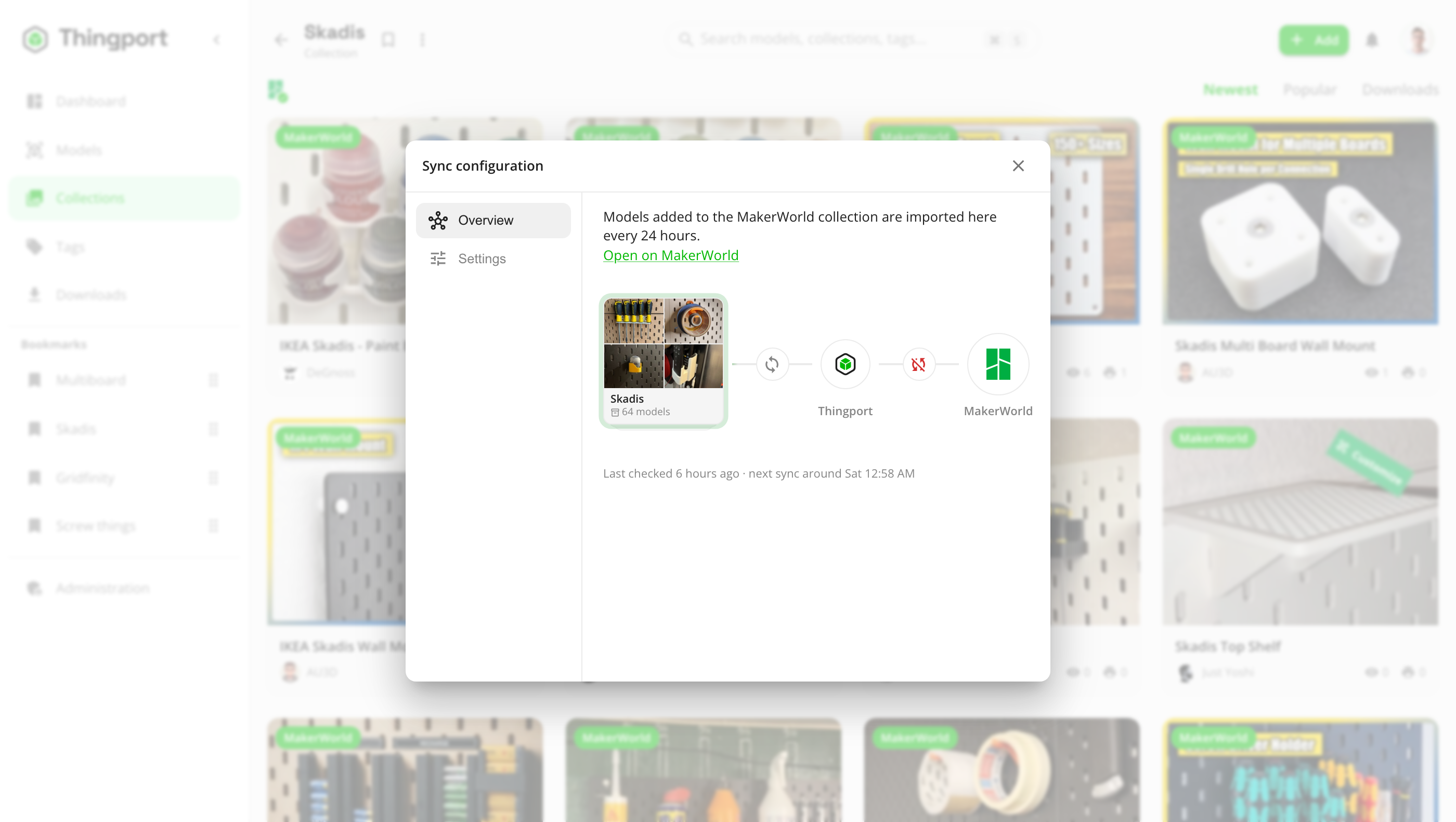Open on MakerWorld link
Screen dimensions: 1456x822
[x=670, y=255]
